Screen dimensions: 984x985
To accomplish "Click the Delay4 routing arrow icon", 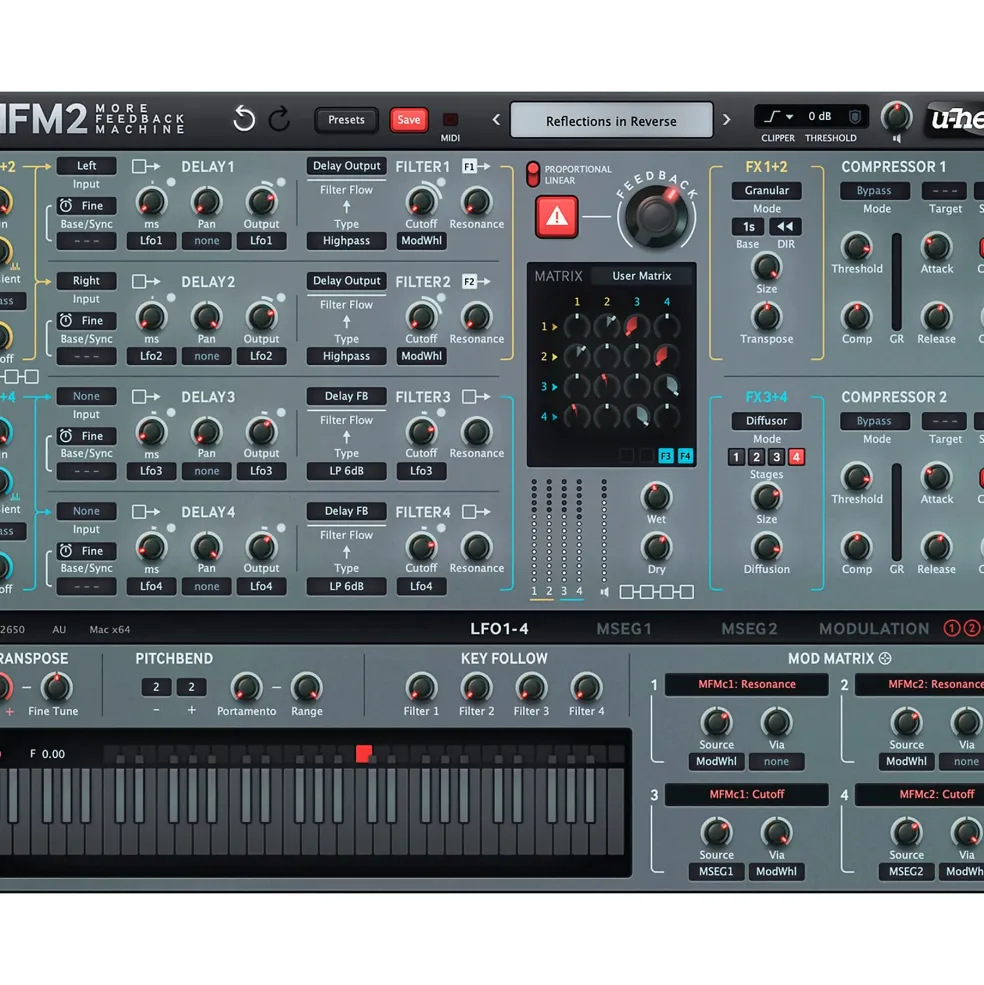I will click(146, 511).
